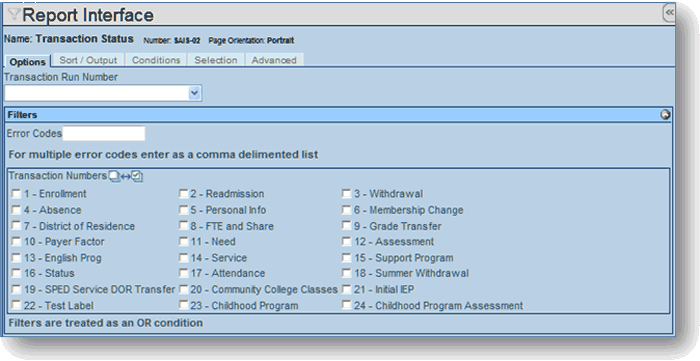Click the 'Transaction Run Number' label
This screenshot has height=361, width=700.
coord(61,77)
